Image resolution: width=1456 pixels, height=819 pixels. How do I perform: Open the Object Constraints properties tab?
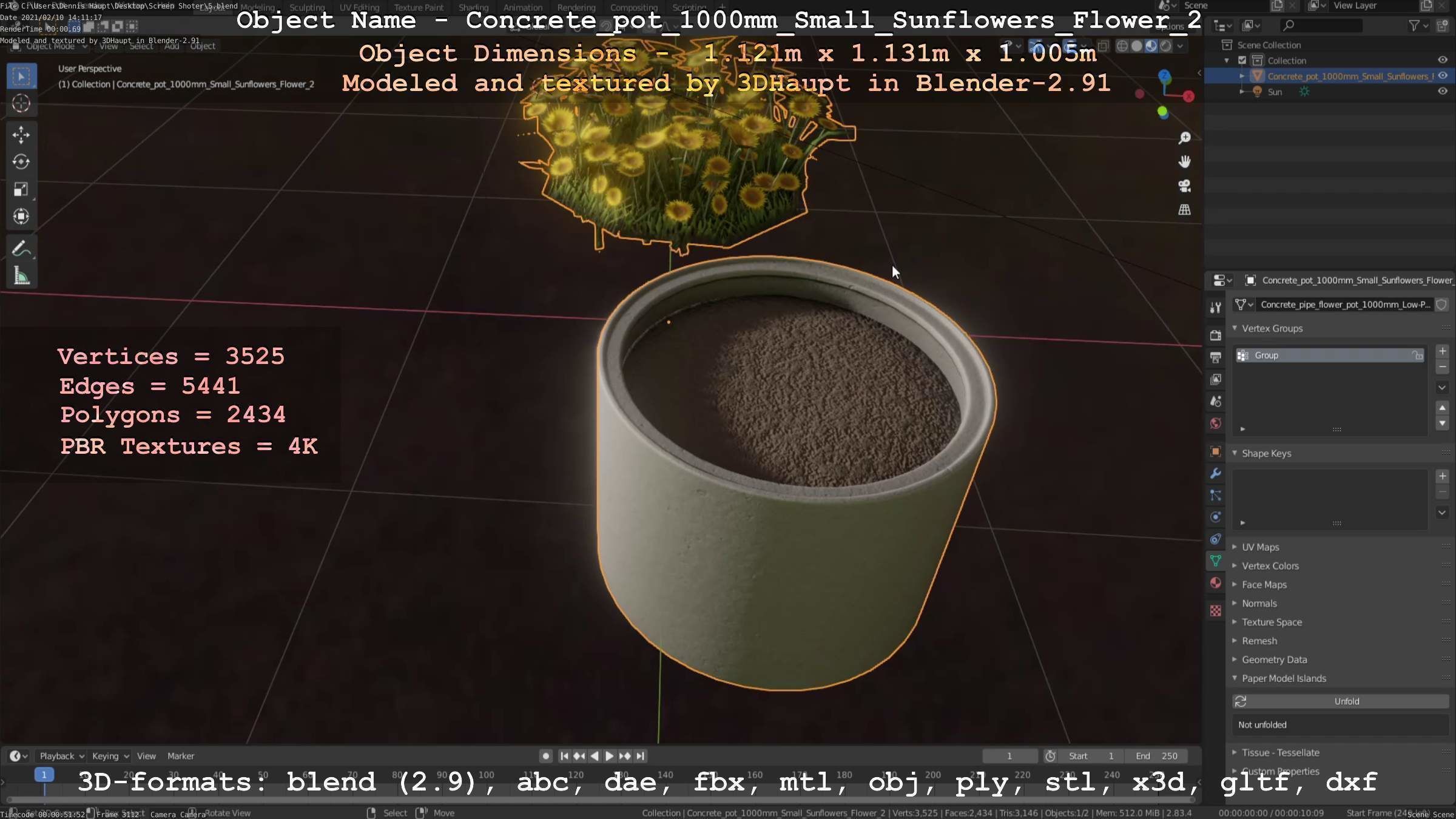(x=1215, y=539)
